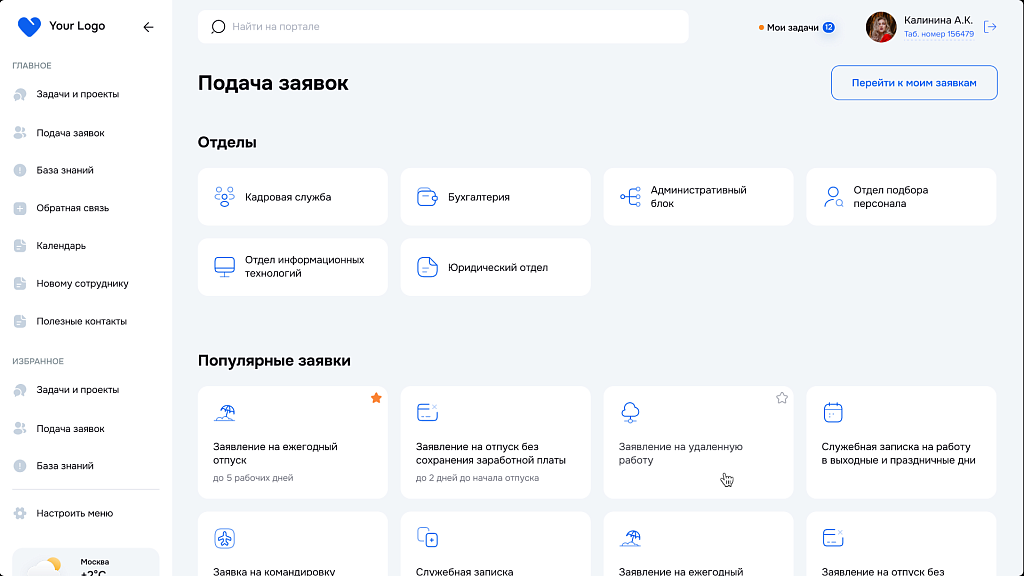Click the people-network icon on Кадровая служба card
Image resolution: width=1024 pixels, height=576 pixels.
click(224, 197)
